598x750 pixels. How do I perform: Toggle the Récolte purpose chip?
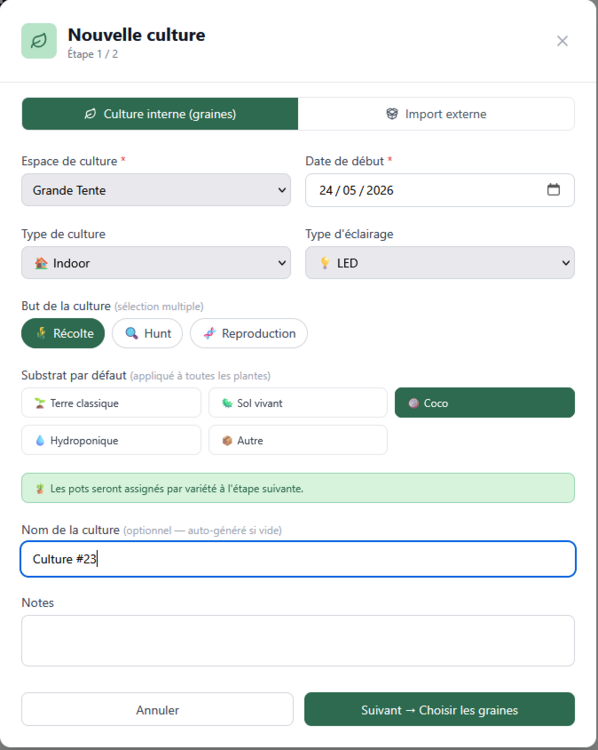63,333
